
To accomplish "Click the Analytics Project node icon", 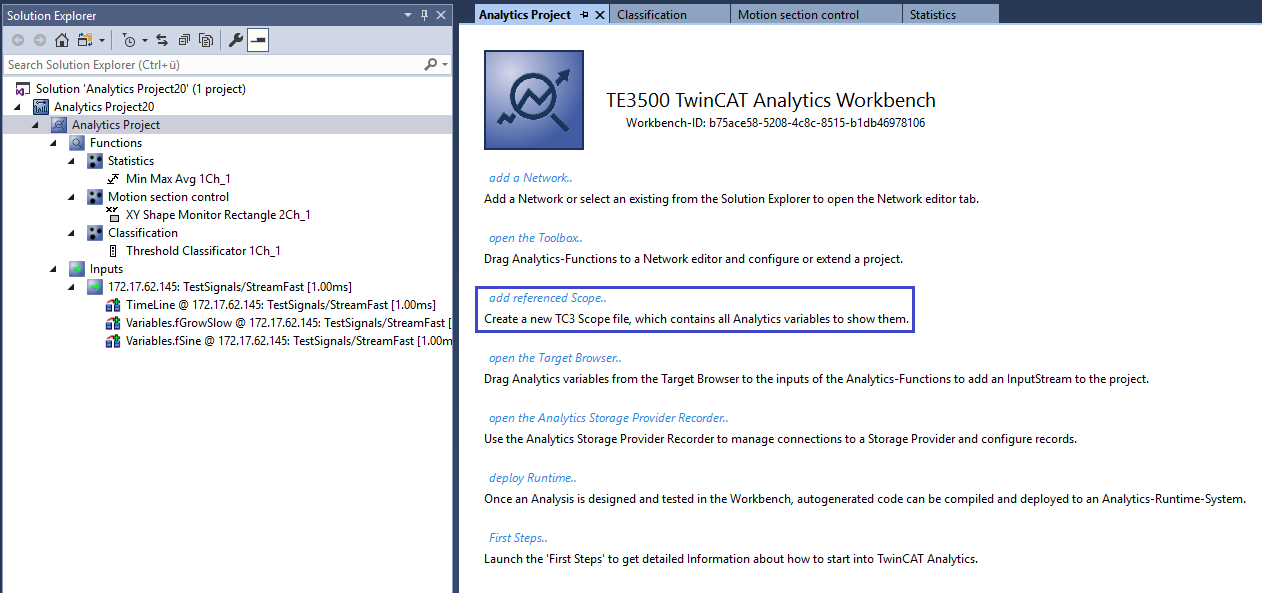I will [x=59, y=125].
